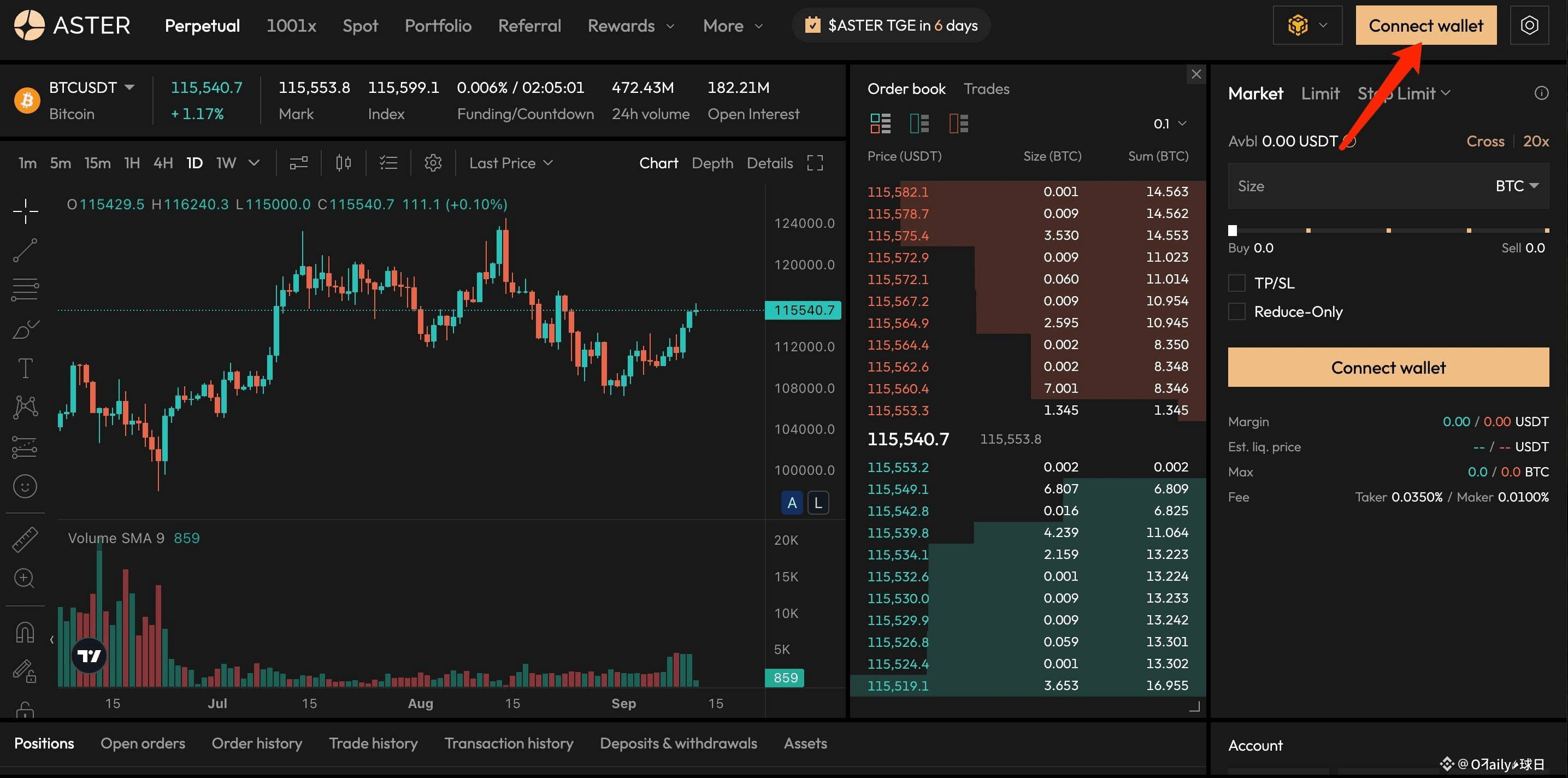Show sell-only order book view icon
The height and width of the screenshot is (778, 1568).
[958, 123]
